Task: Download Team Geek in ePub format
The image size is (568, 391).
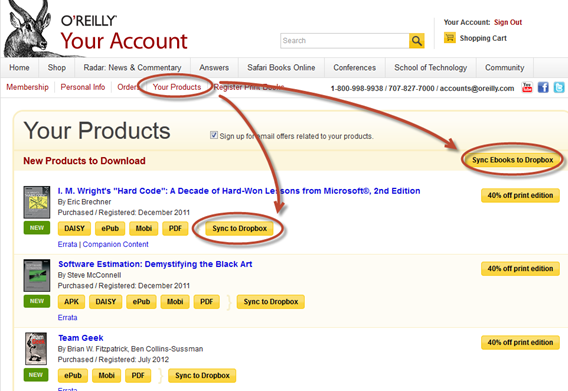Action: [73, 375]
